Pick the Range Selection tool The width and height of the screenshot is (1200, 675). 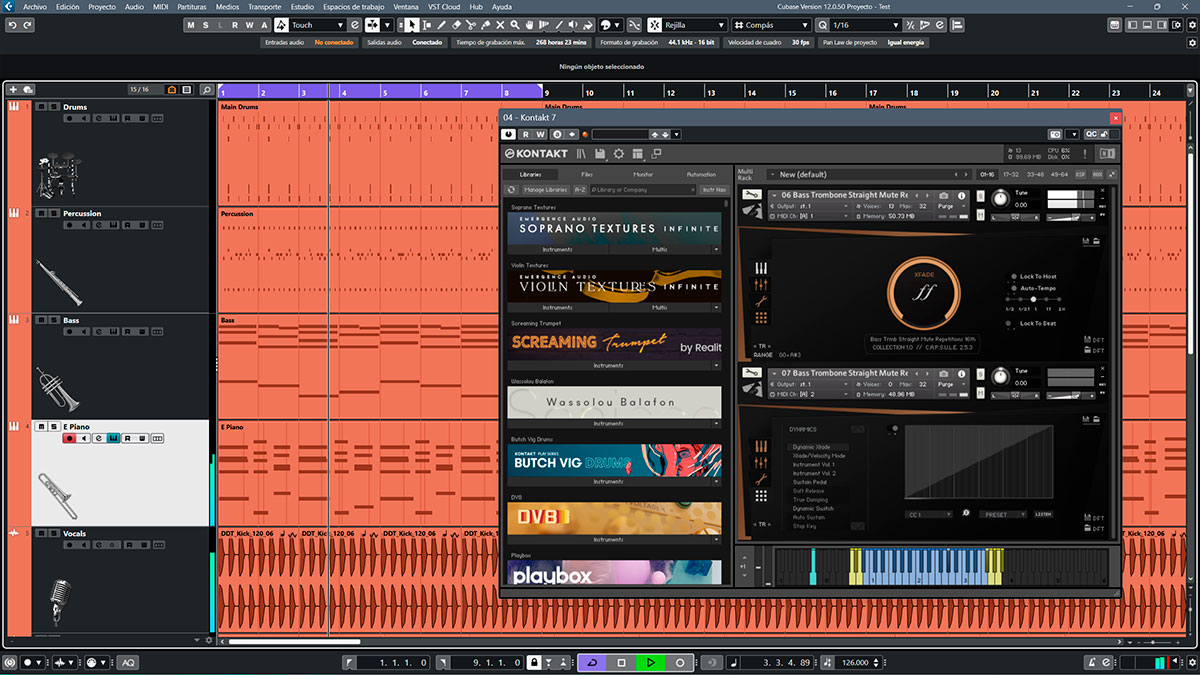click(x=427, y=25)
